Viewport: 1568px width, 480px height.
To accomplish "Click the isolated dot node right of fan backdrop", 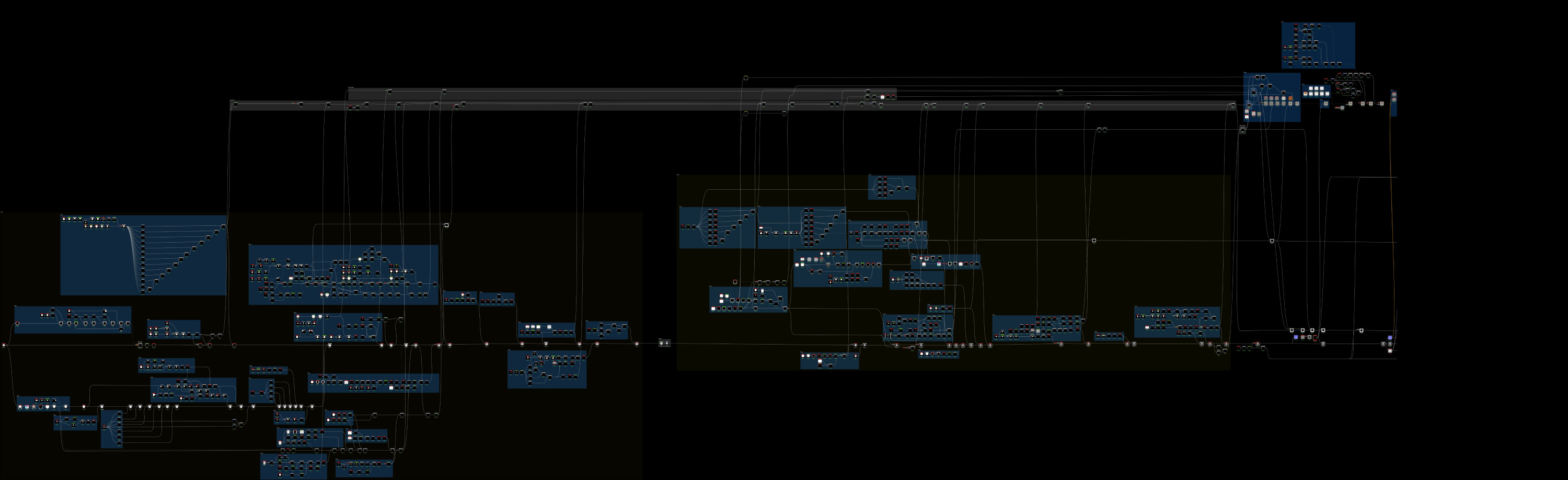I will pyautogui.click(x=446, y=225).
